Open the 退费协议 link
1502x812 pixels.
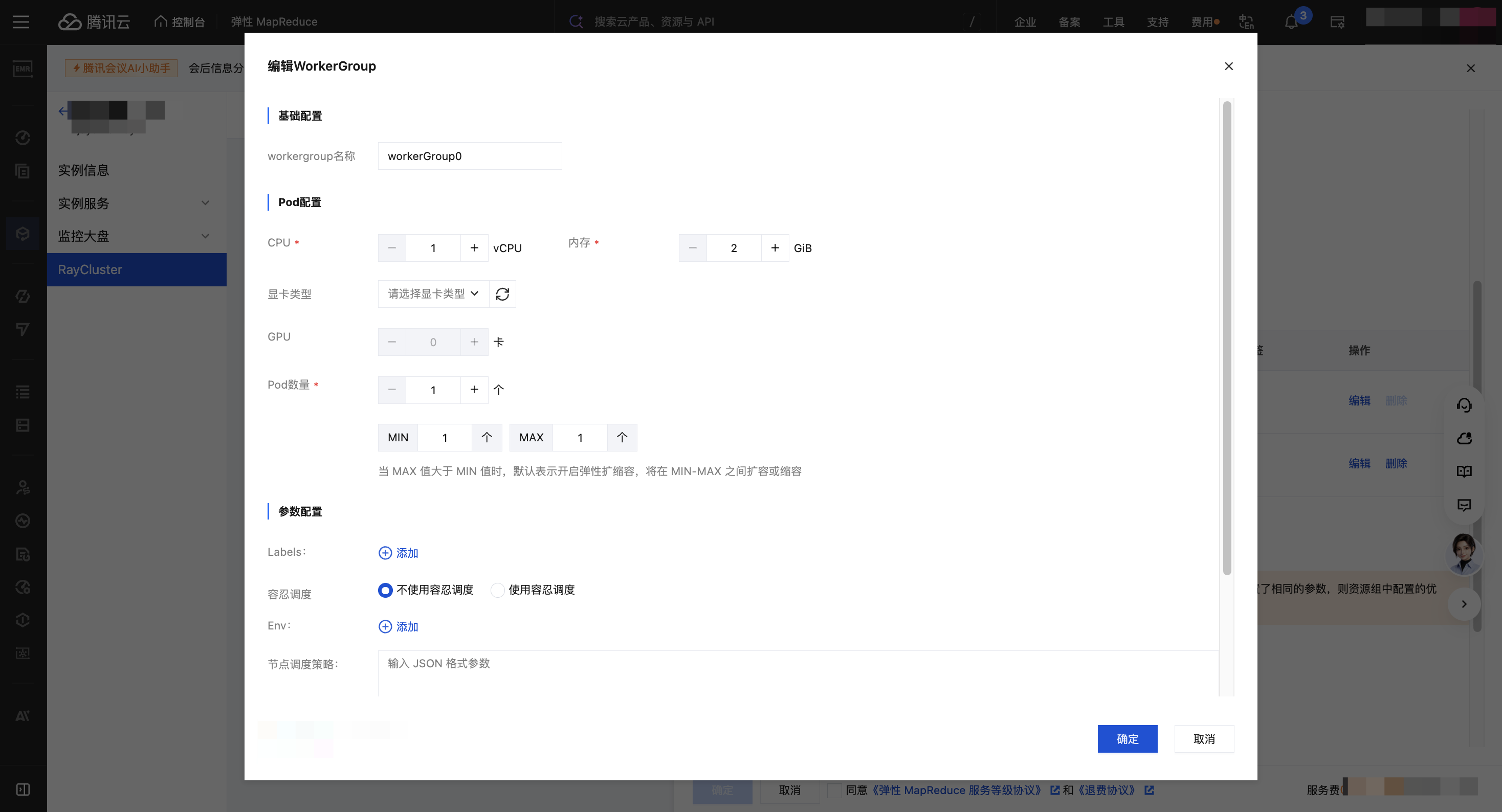(x=1107, y=790)
